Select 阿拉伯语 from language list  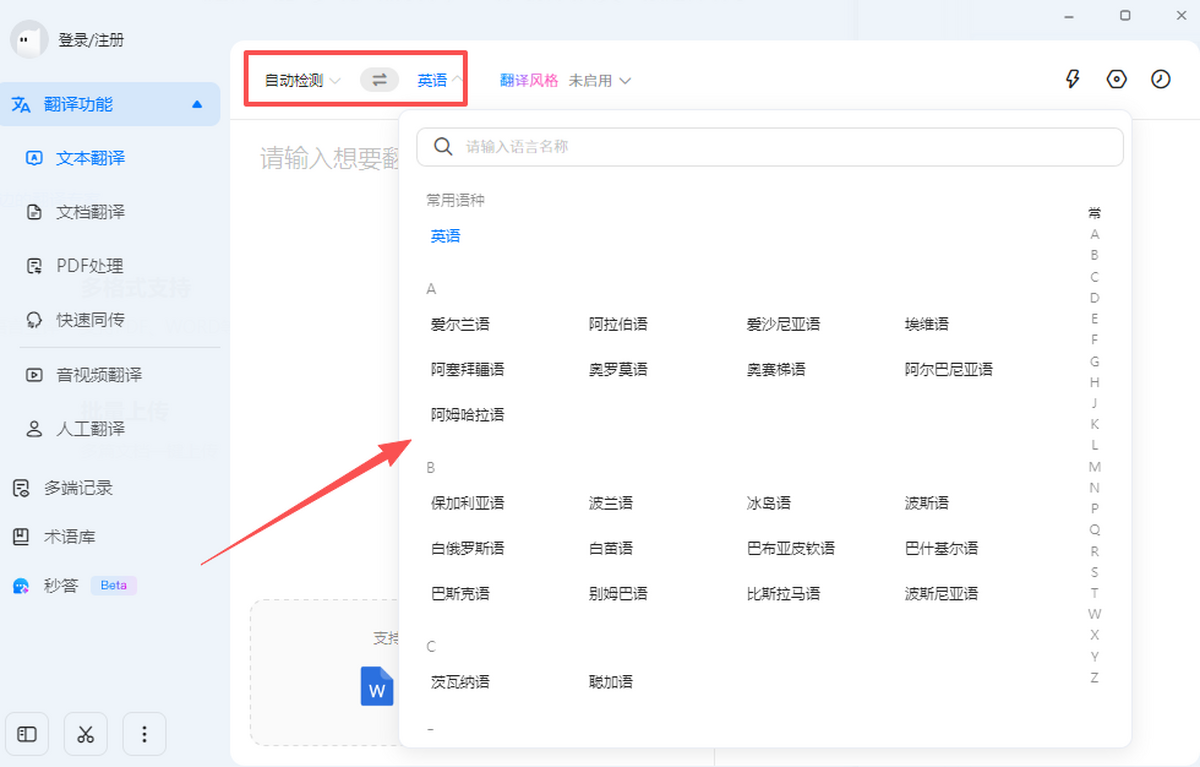click(x=618, y=325)
